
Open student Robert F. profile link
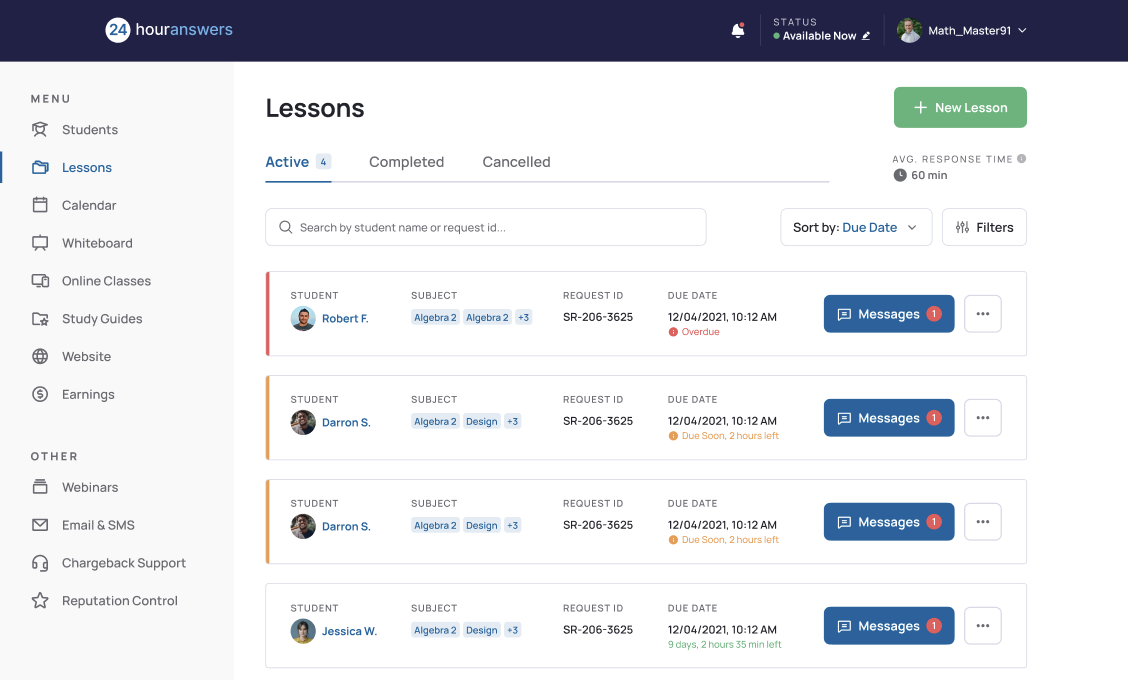coord(345,318)
